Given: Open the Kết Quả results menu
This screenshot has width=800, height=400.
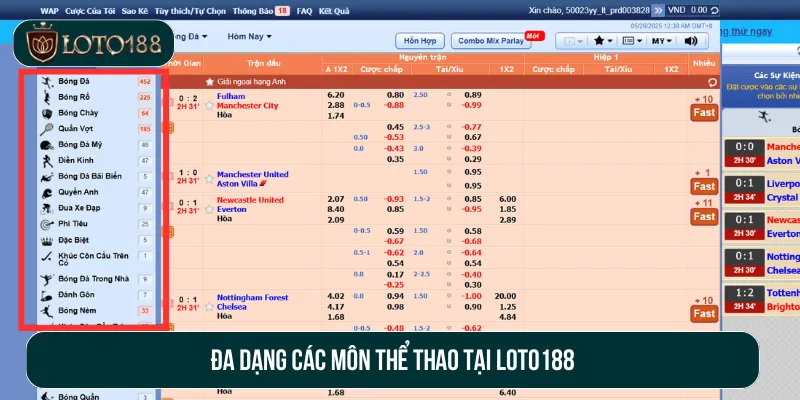Looking at the screenshot, I should click(334, 11).
